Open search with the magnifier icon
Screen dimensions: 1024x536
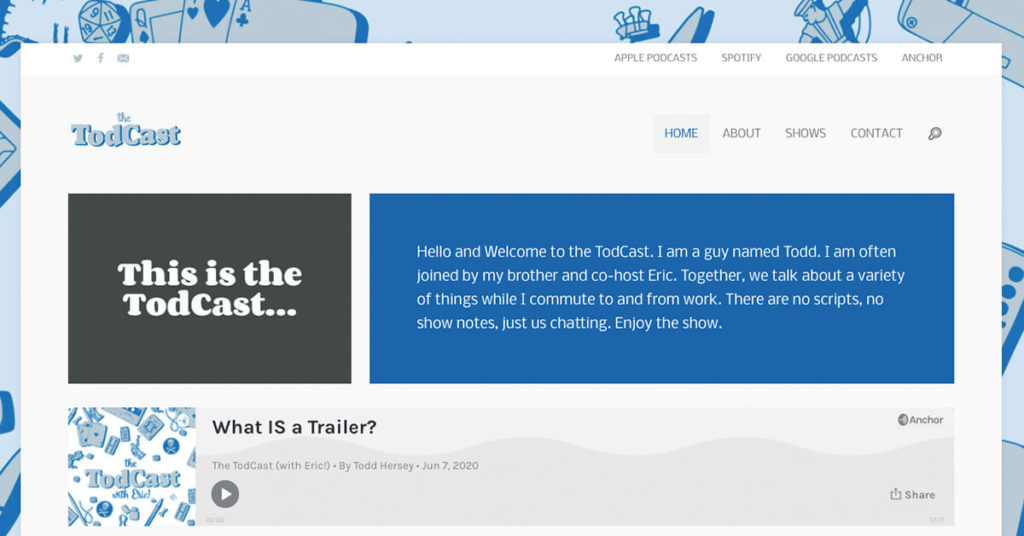(934, 133)
